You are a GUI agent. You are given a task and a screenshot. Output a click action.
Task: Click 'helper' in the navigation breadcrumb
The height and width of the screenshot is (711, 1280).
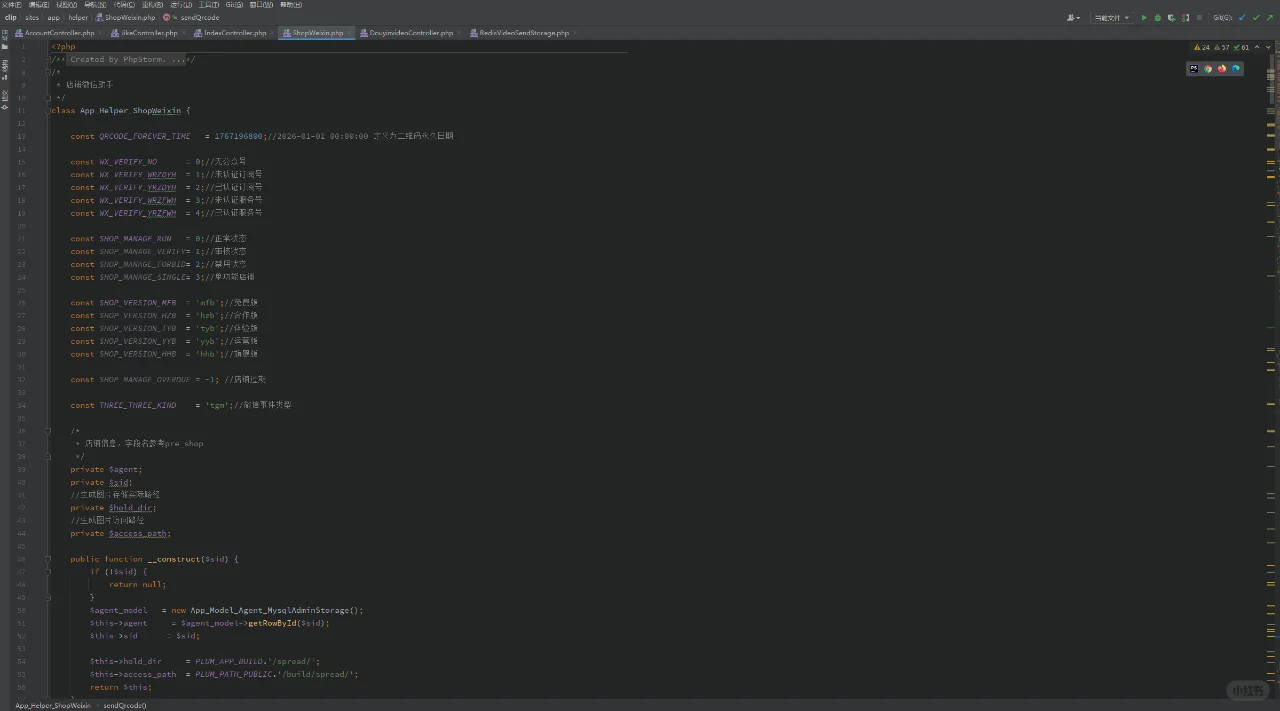pyautogui.click(x=78, y=18)
